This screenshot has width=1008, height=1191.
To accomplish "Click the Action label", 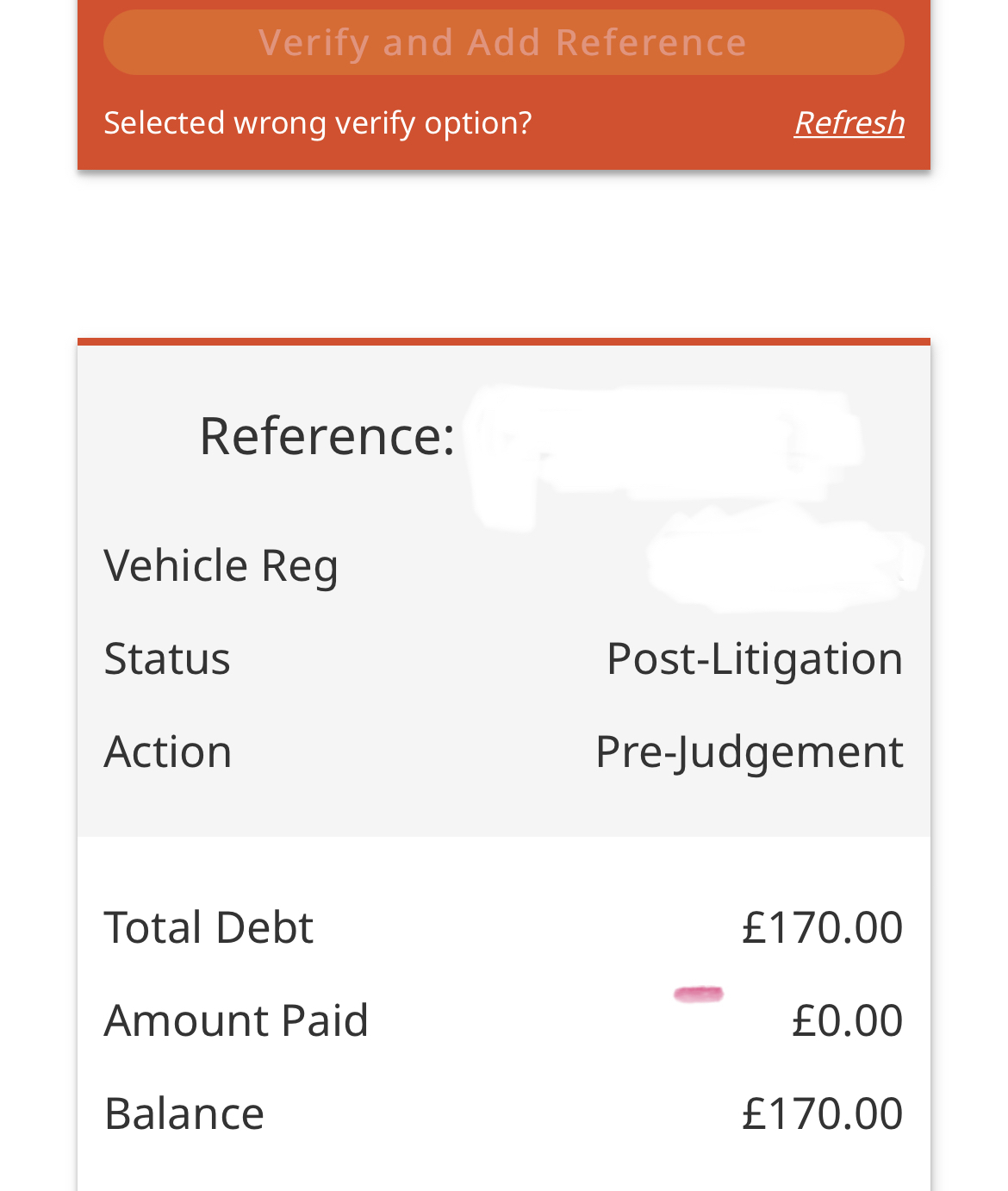I will pos(168,751).
